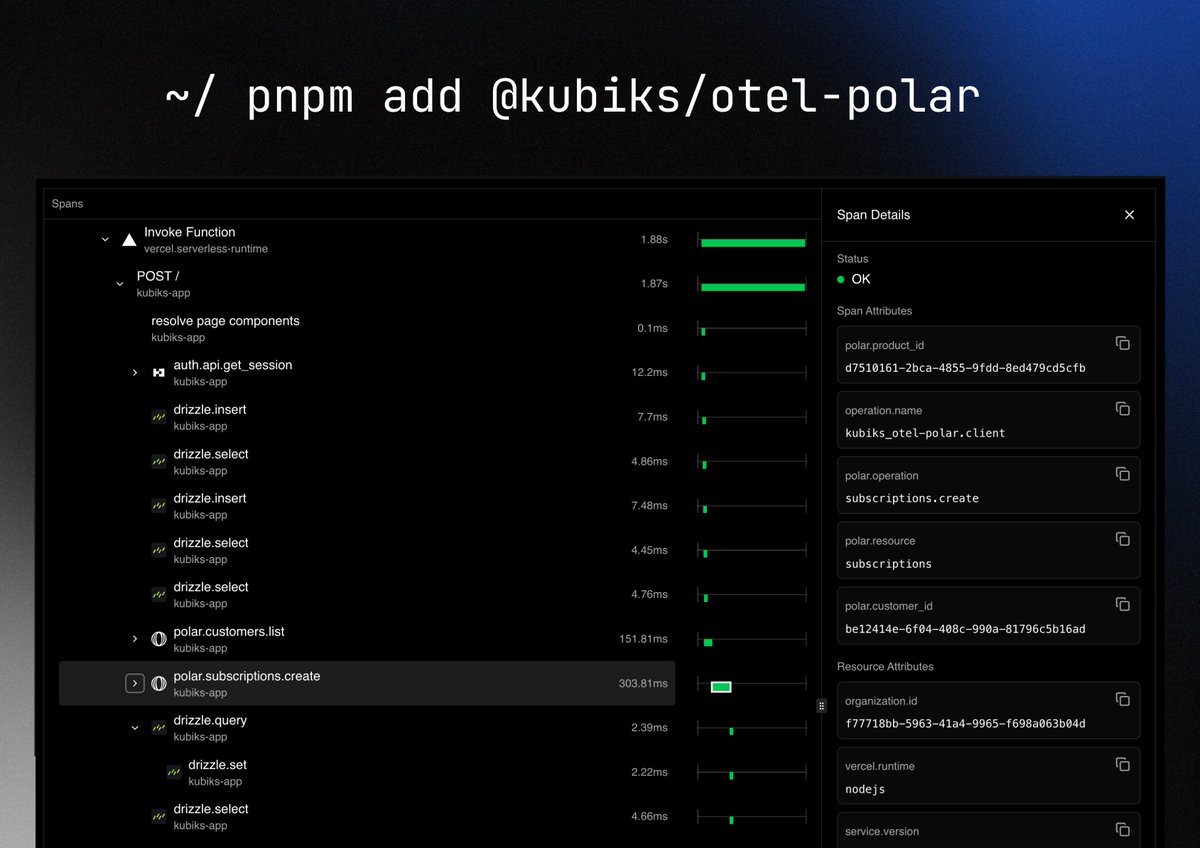Screen dimensions: 1200x848
Task: Select the drizzle.set span name
Action: pos(217,765)
